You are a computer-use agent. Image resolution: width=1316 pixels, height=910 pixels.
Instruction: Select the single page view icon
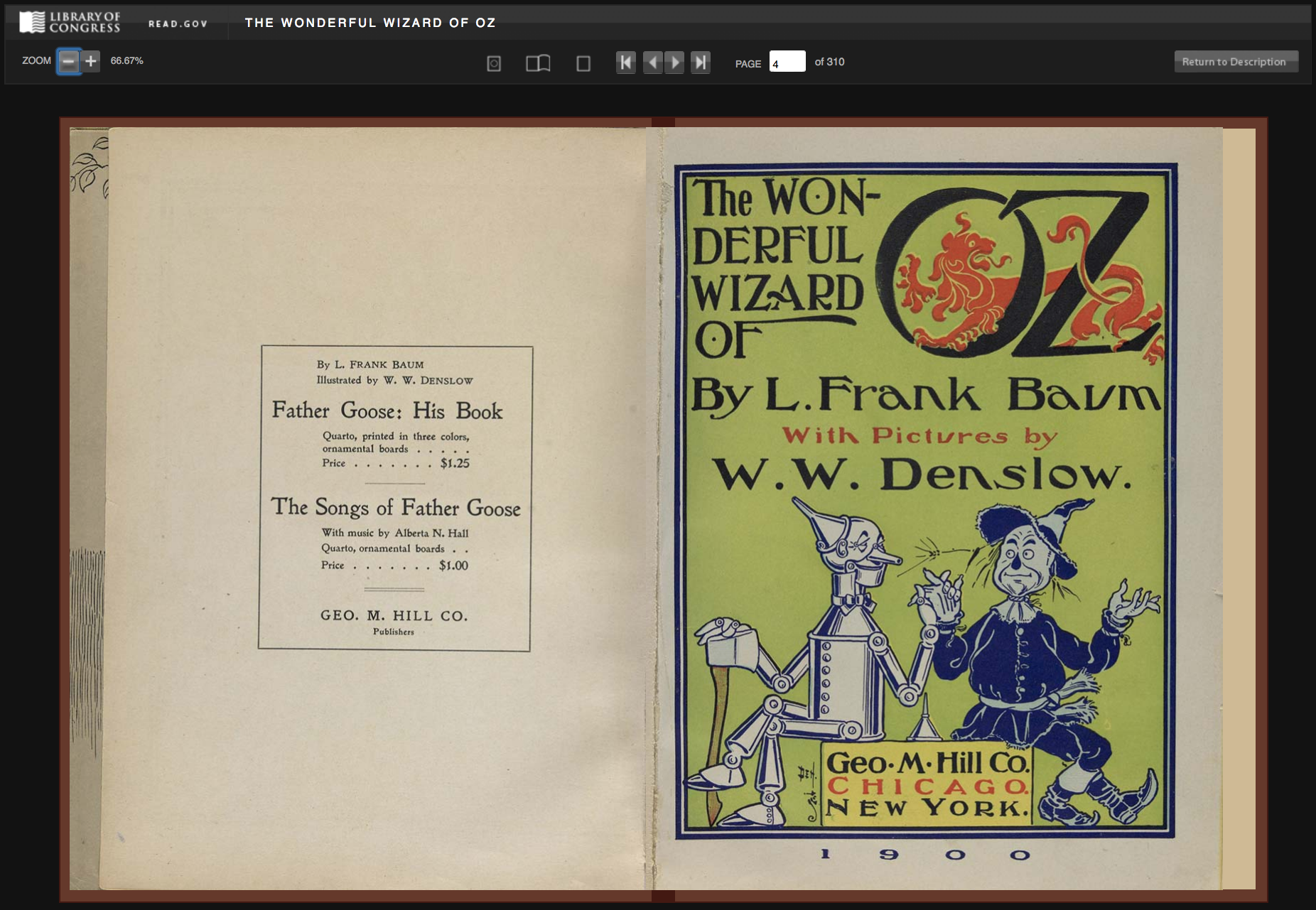point(583,63)
